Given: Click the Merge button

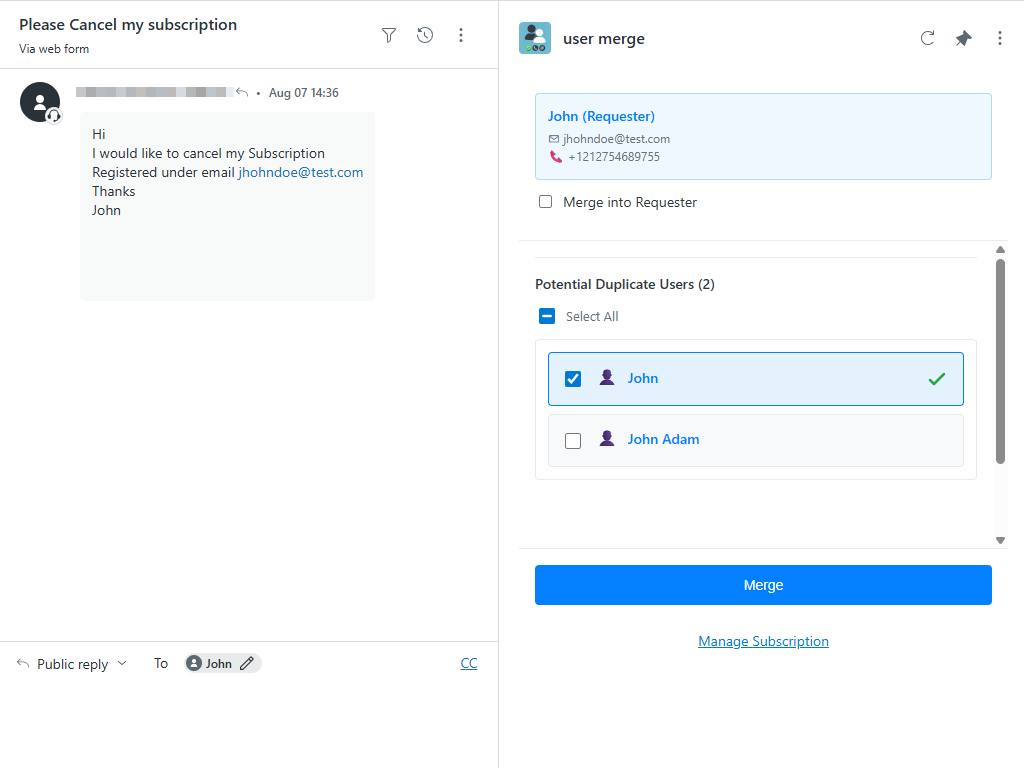Looking at the screenshot, I should (763, 585).
